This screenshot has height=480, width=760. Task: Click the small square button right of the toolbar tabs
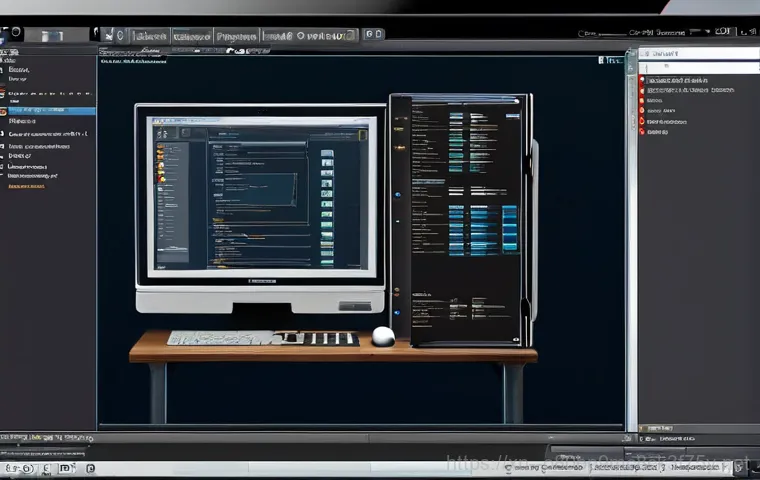[x=374, y=35]
